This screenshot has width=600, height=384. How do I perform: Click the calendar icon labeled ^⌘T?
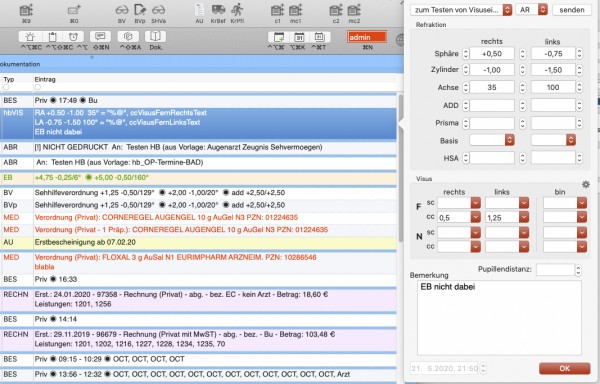[320, 37]
